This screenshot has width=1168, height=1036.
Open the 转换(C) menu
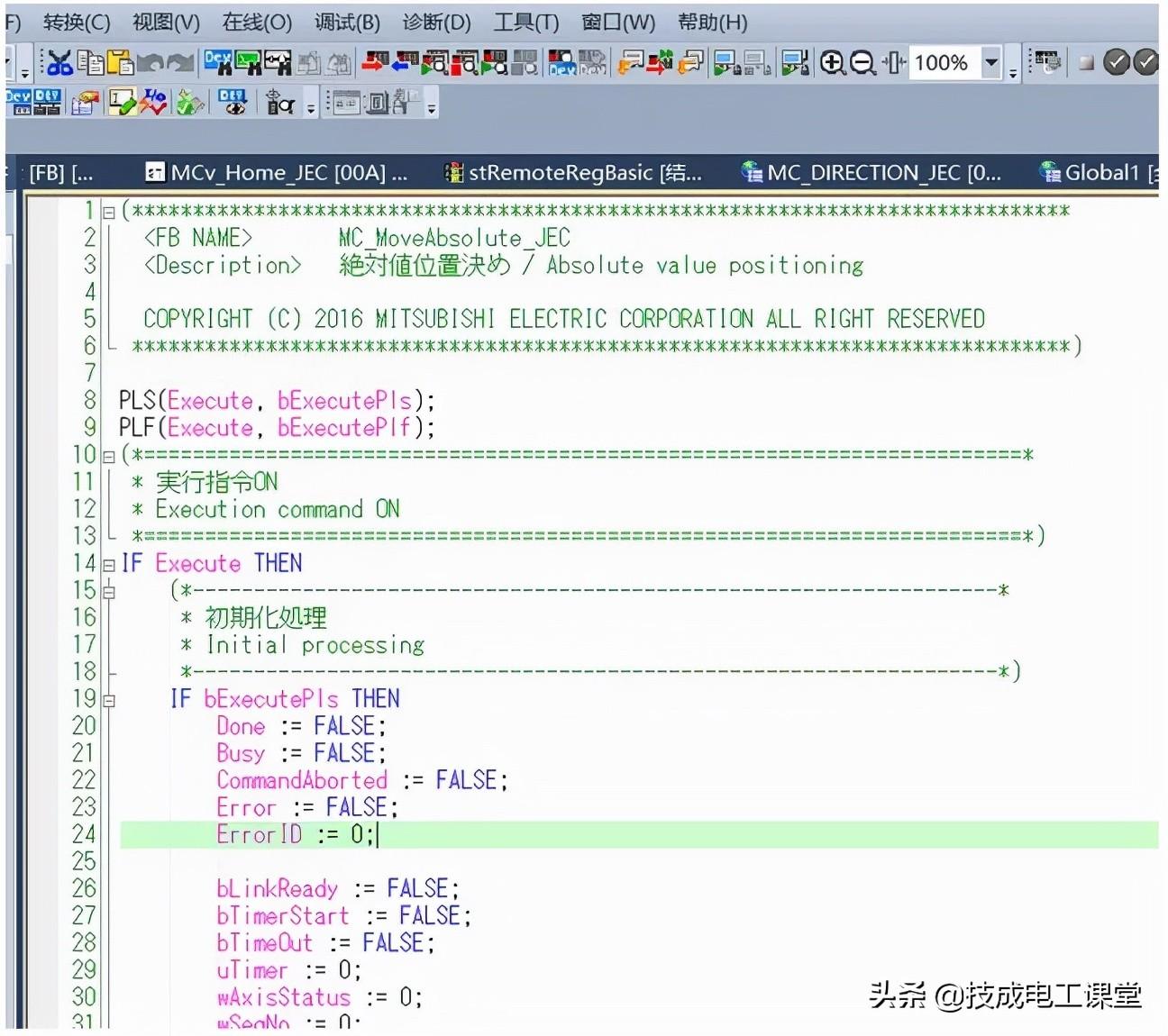[77, 22]
